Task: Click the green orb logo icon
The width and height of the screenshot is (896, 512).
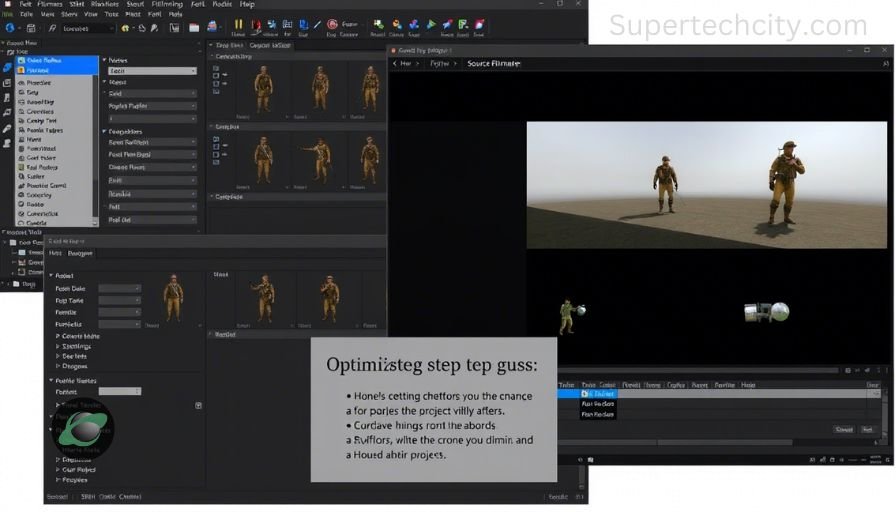Action: click(x=83, y=430)
